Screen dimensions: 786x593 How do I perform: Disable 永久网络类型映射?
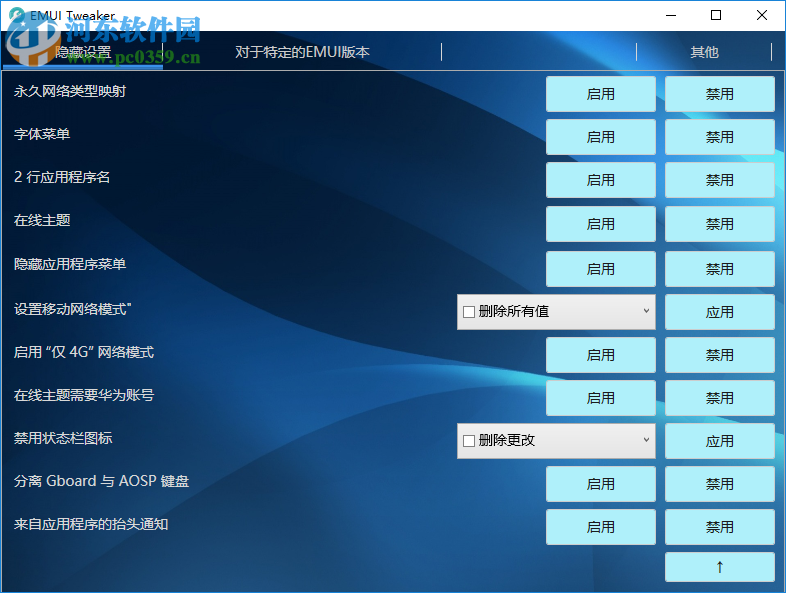coord(719,94)
